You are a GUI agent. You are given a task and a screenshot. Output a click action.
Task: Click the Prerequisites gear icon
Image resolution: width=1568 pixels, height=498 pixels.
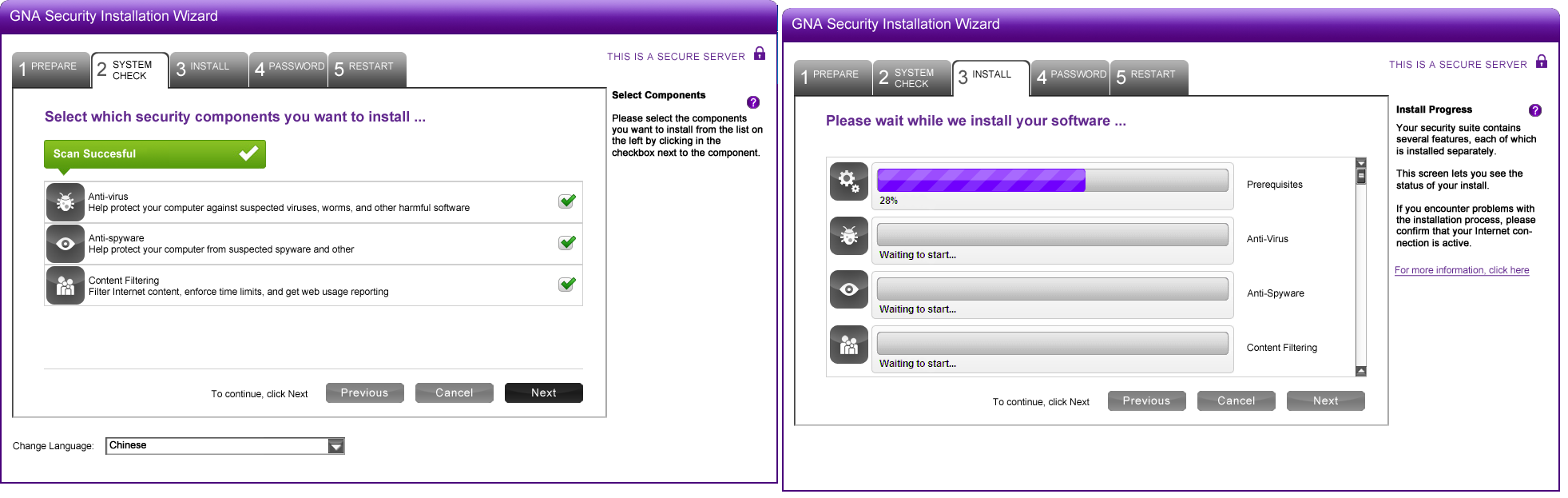point(848,181)
